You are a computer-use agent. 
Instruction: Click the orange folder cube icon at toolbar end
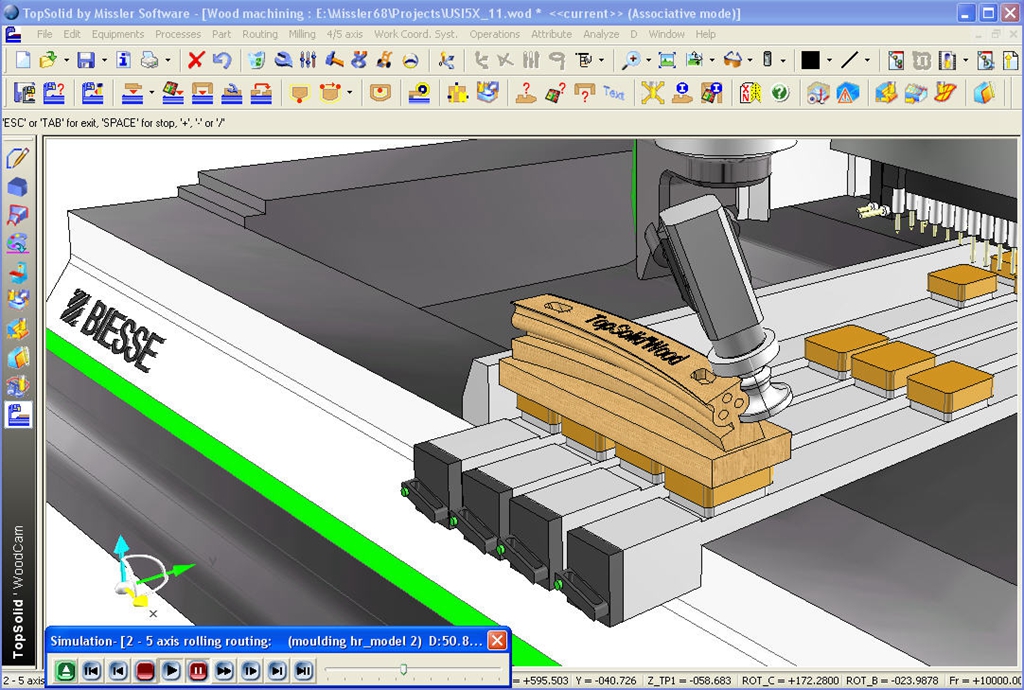point(984,93)
